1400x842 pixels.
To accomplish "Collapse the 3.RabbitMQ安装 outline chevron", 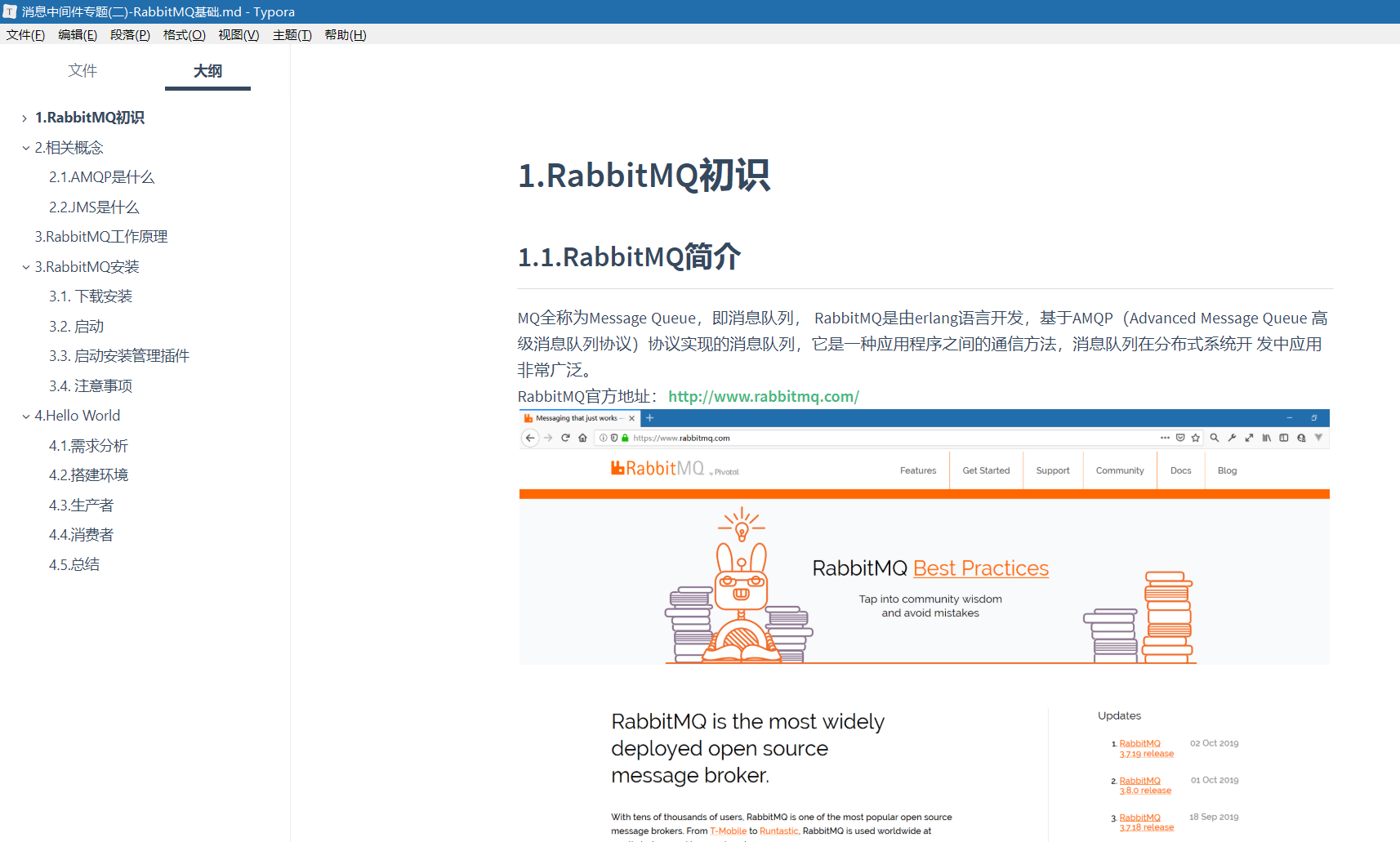I will click(x=25, y=267).
